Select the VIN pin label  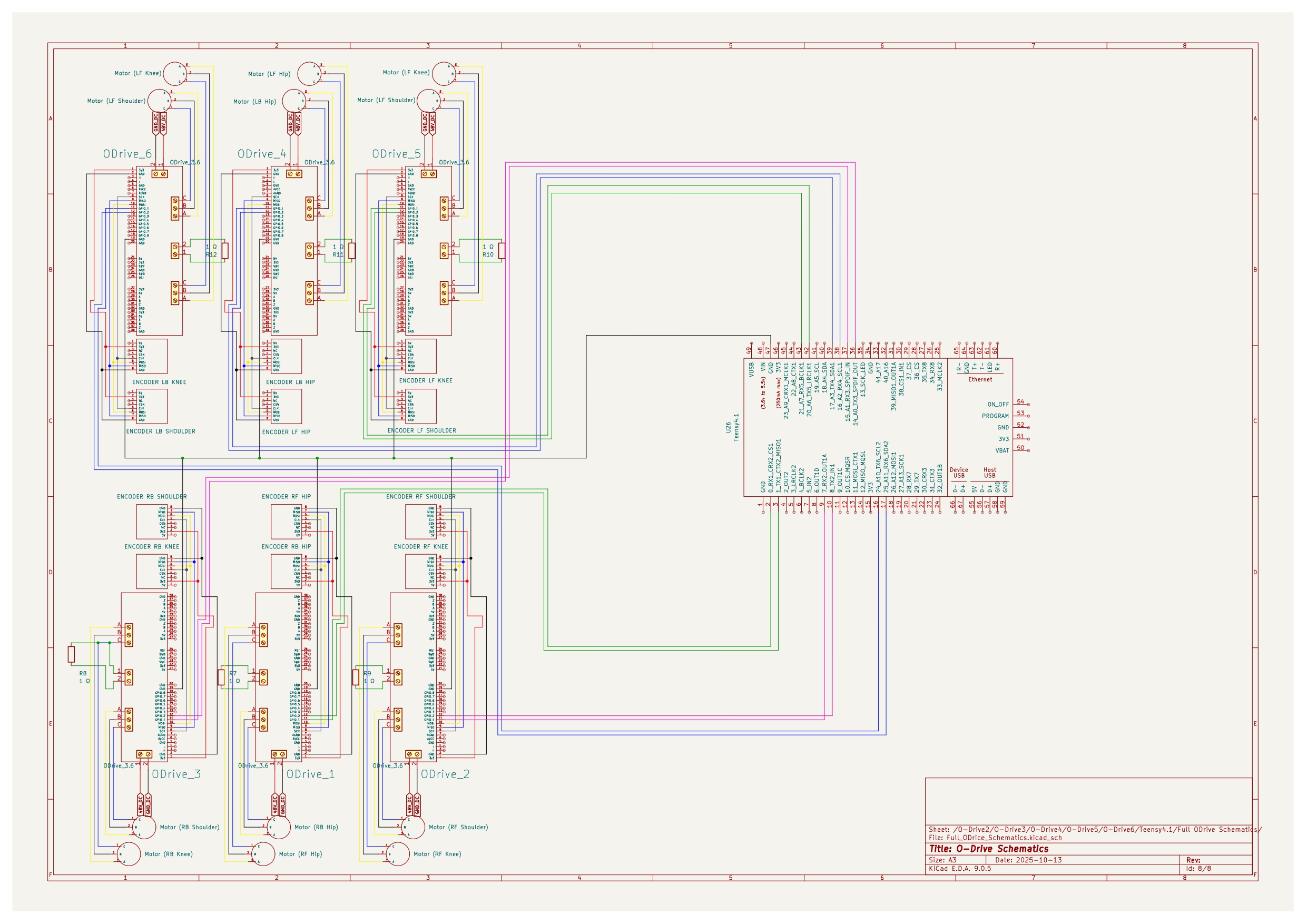coord(763,367)
